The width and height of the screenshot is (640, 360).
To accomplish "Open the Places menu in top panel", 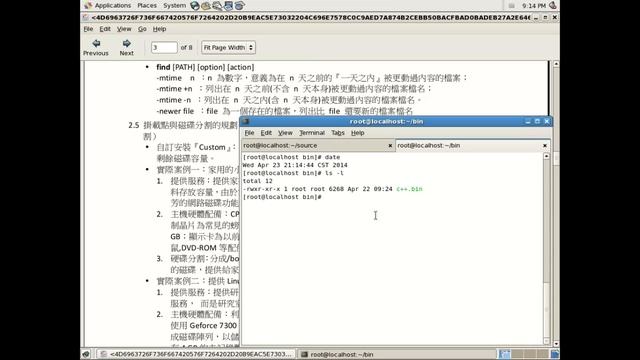I will 147,5.
